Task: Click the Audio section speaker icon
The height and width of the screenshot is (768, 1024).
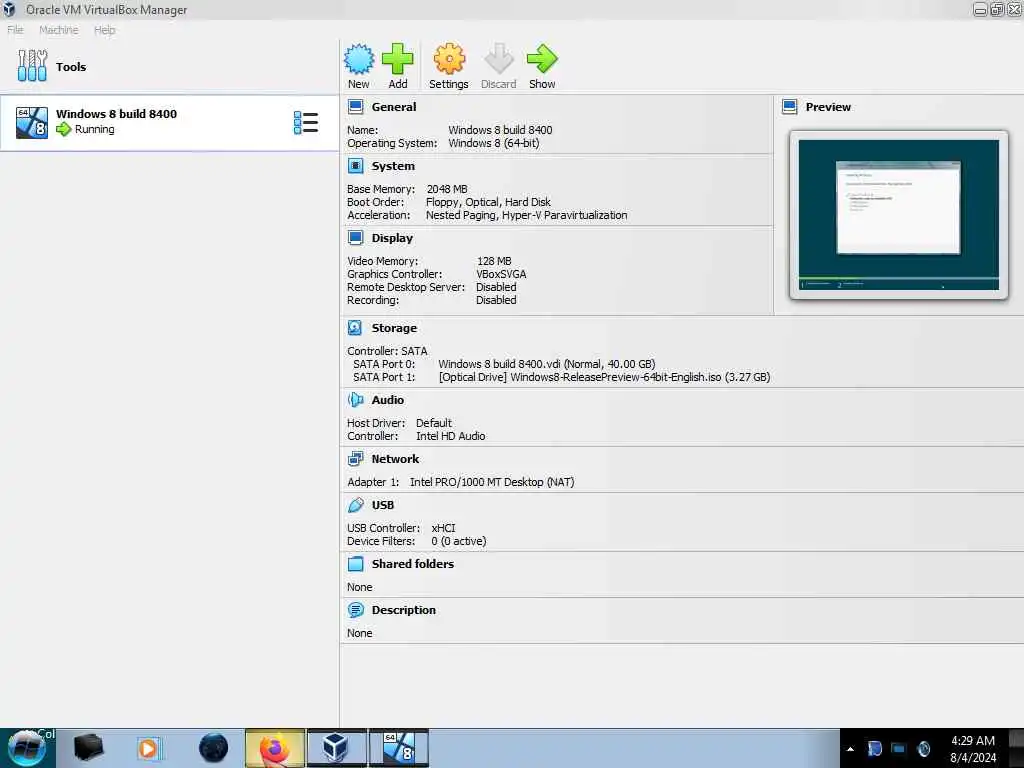Action: click(355, 400)
